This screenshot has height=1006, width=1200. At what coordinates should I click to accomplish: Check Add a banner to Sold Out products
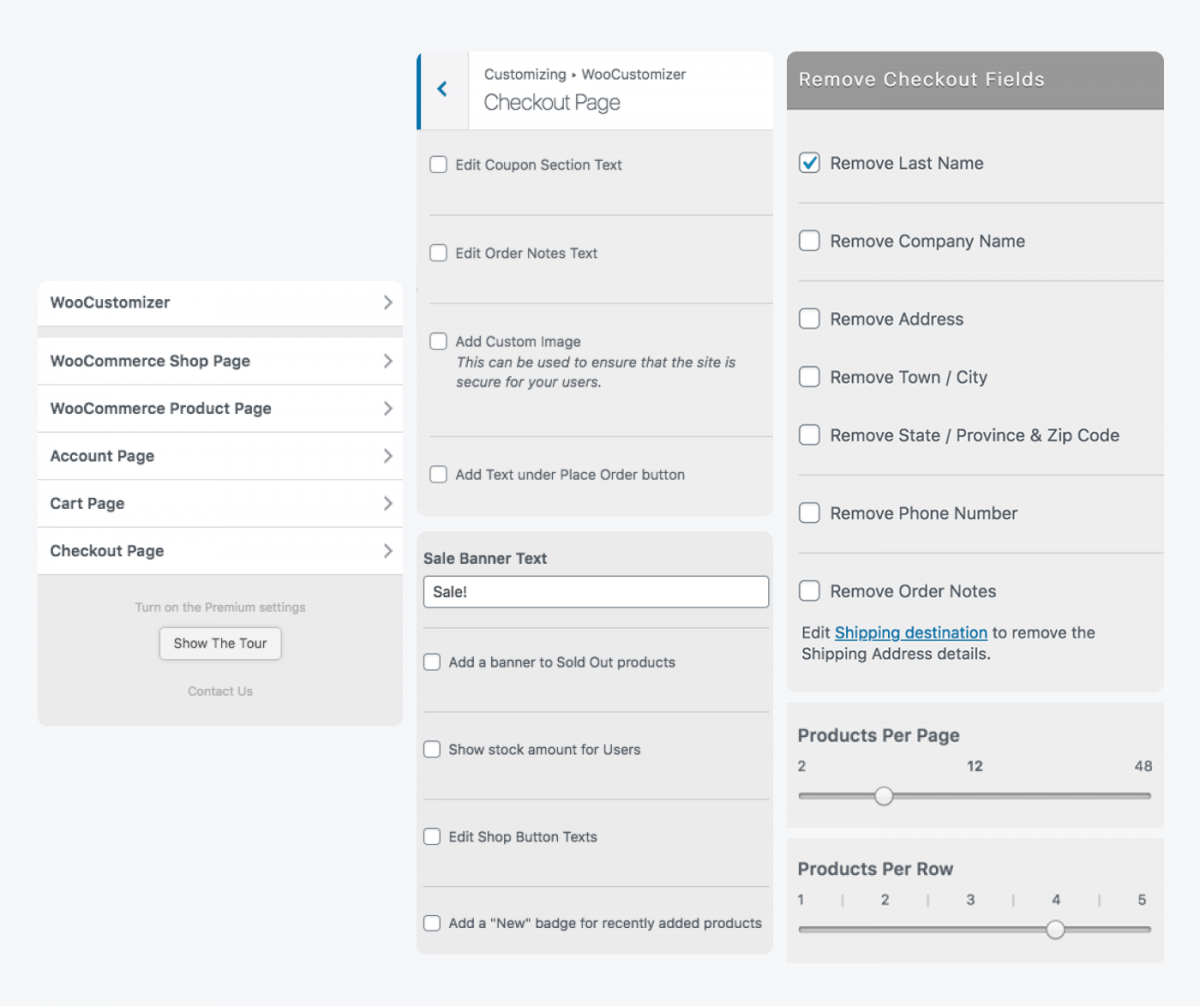[432, 662]
